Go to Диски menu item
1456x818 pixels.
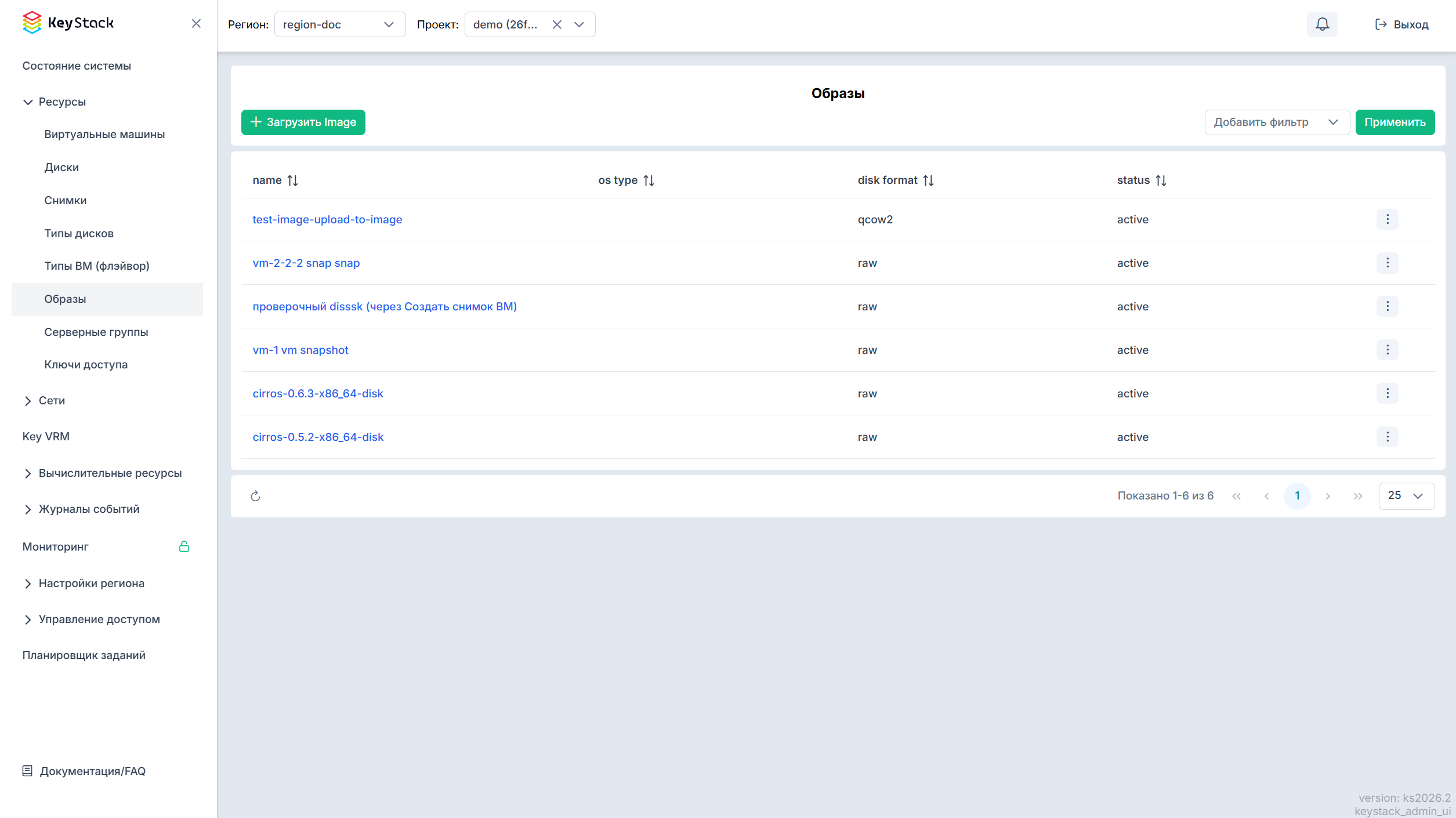pos(61,167)
